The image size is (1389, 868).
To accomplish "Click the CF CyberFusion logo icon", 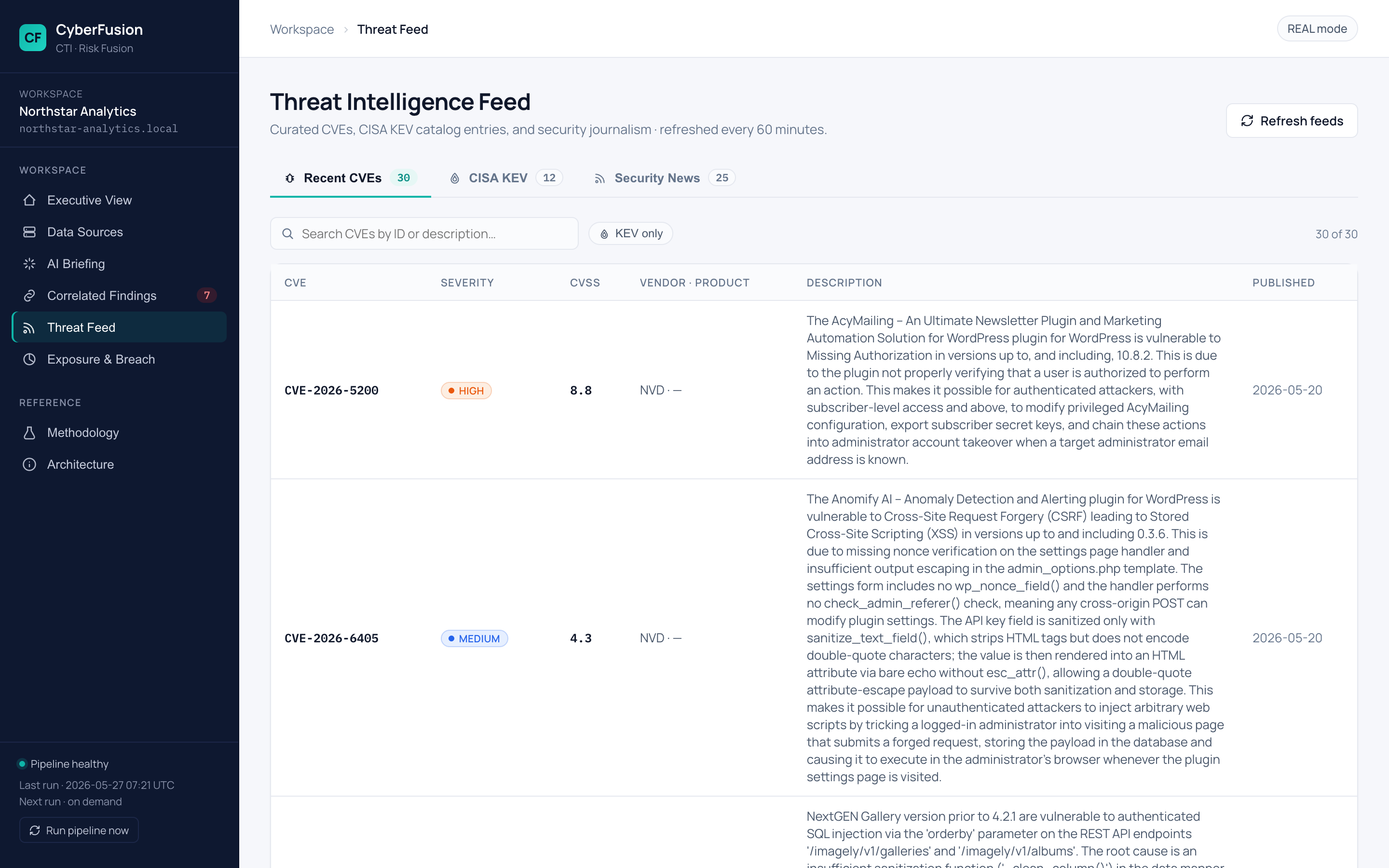I will [33, 38].
